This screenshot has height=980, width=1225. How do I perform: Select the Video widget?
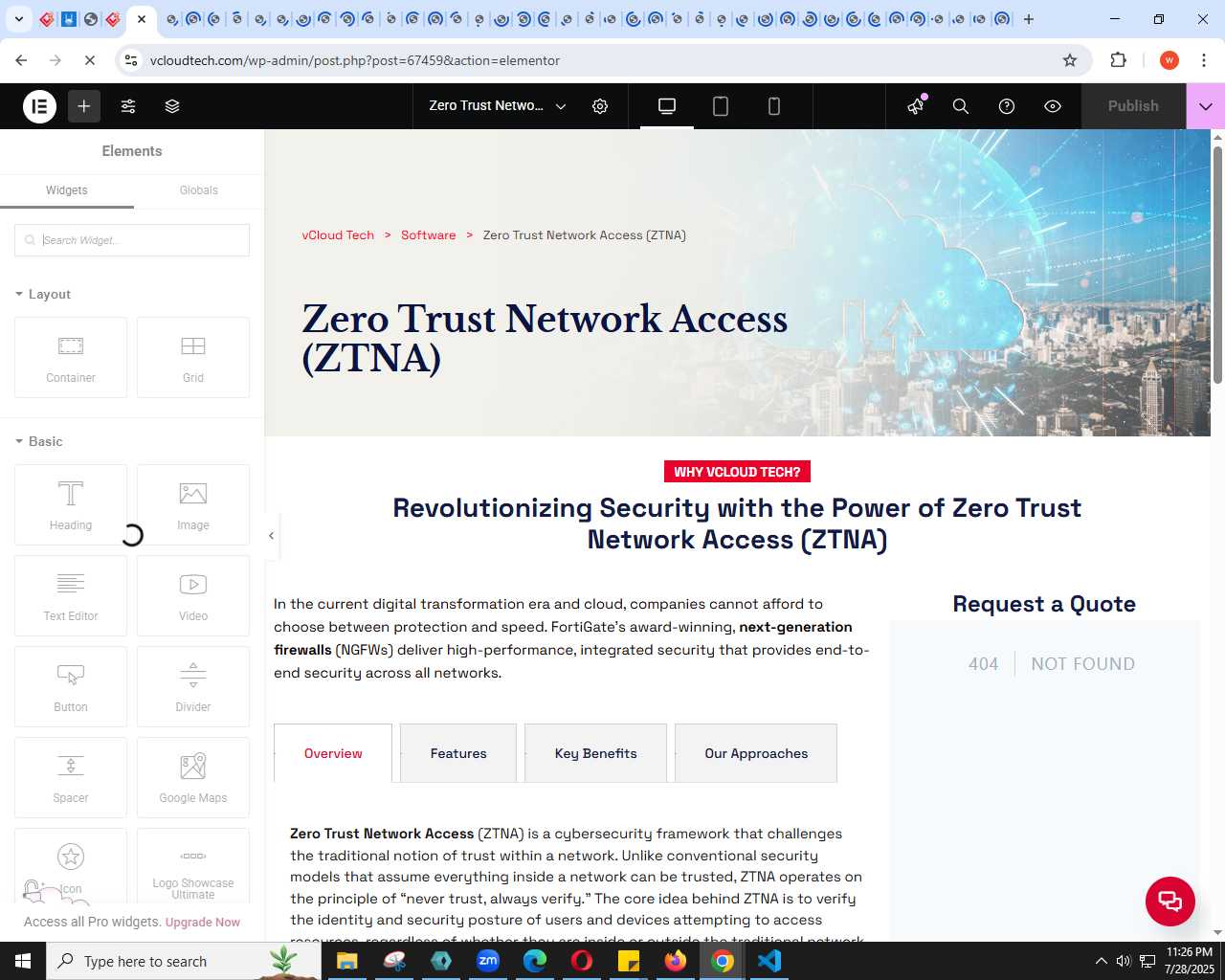click(x=193, y=595)
